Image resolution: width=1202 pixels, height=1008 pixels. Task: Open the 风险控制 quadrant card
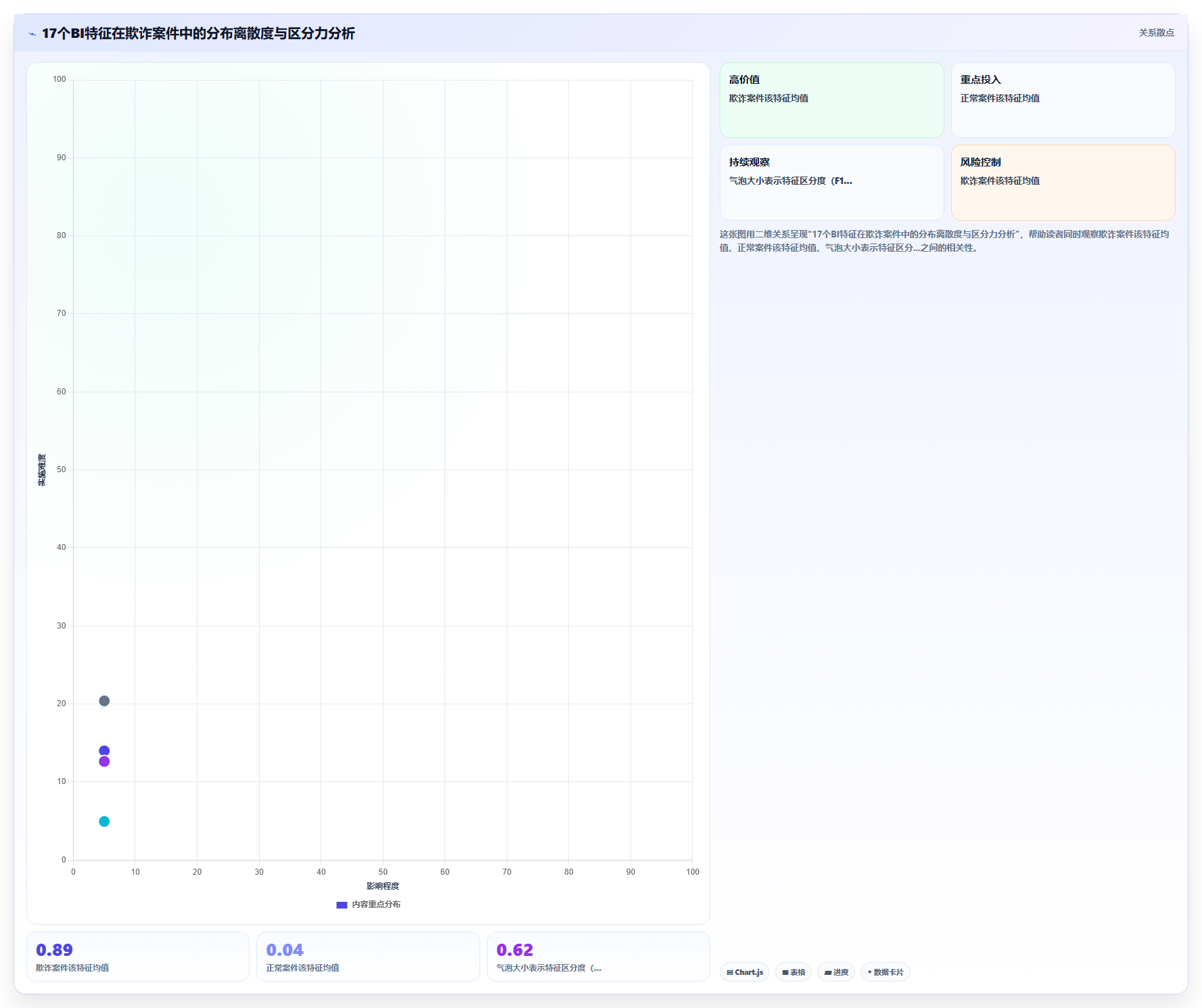tap(1063, 183)
